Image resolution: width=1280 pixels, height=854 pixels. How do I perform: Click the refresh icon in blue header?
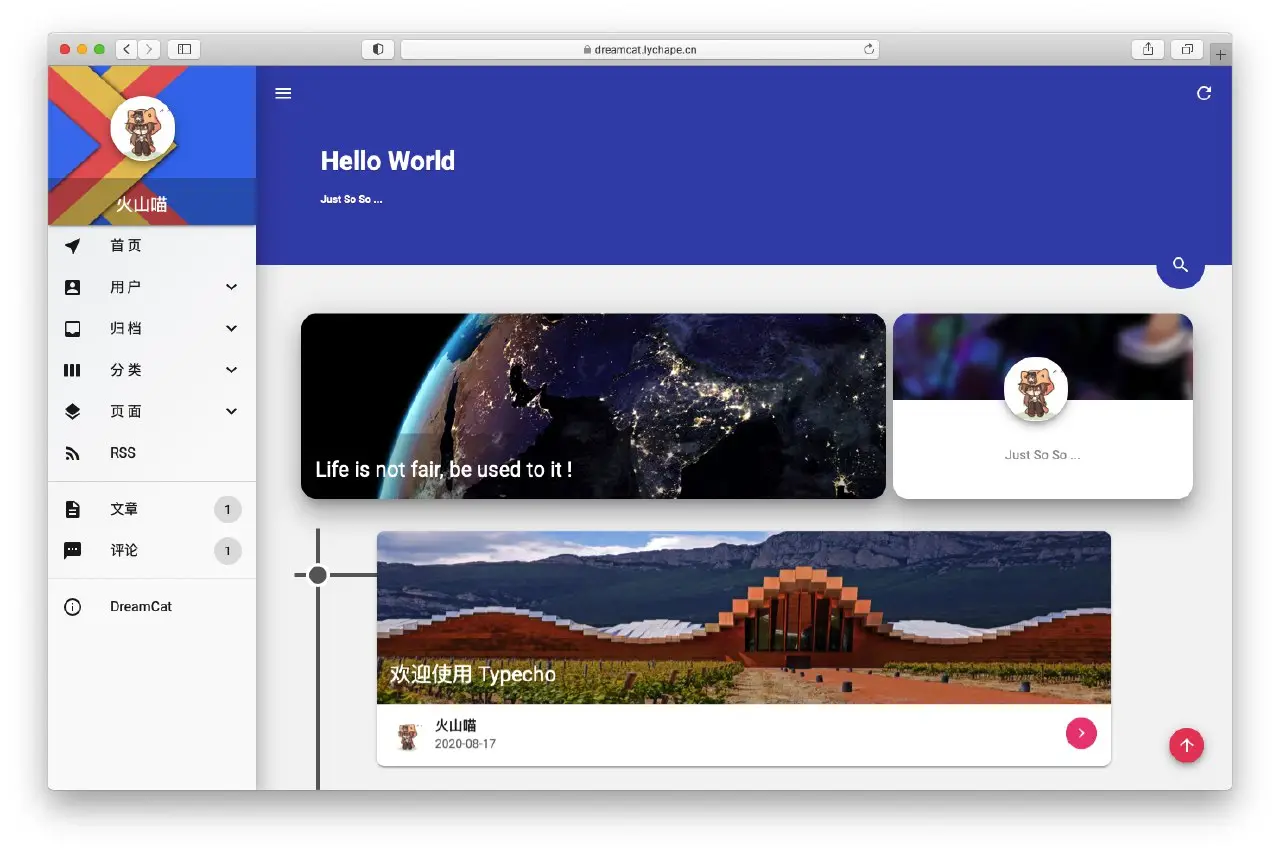pyautogui.click(x=1204, y=93)
